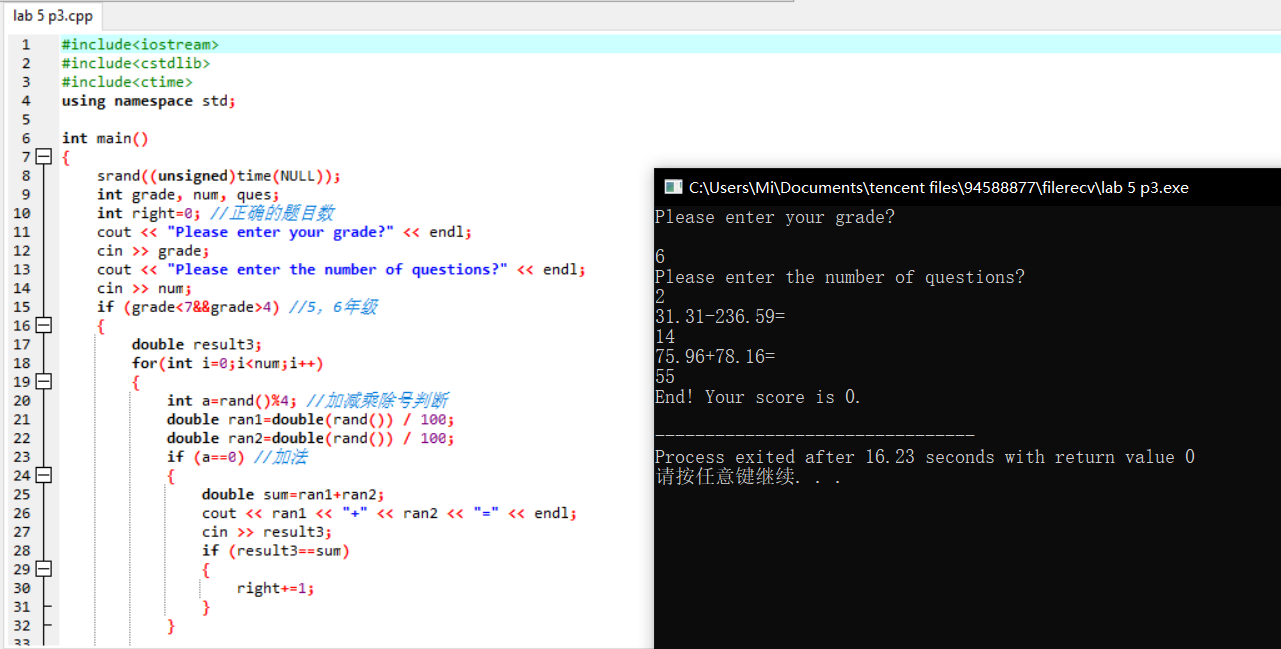Click 'using namespace std;' code line

149,101
